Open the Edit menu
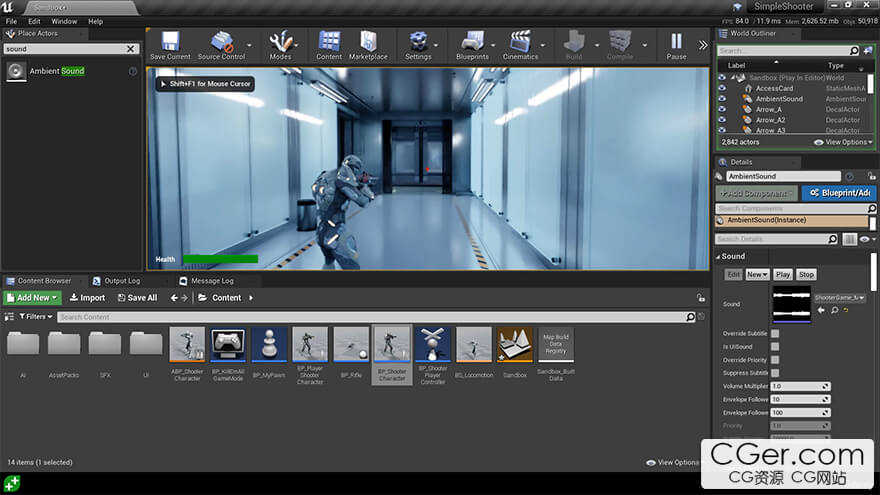880x495 pixels. click(x=34, y=21)
